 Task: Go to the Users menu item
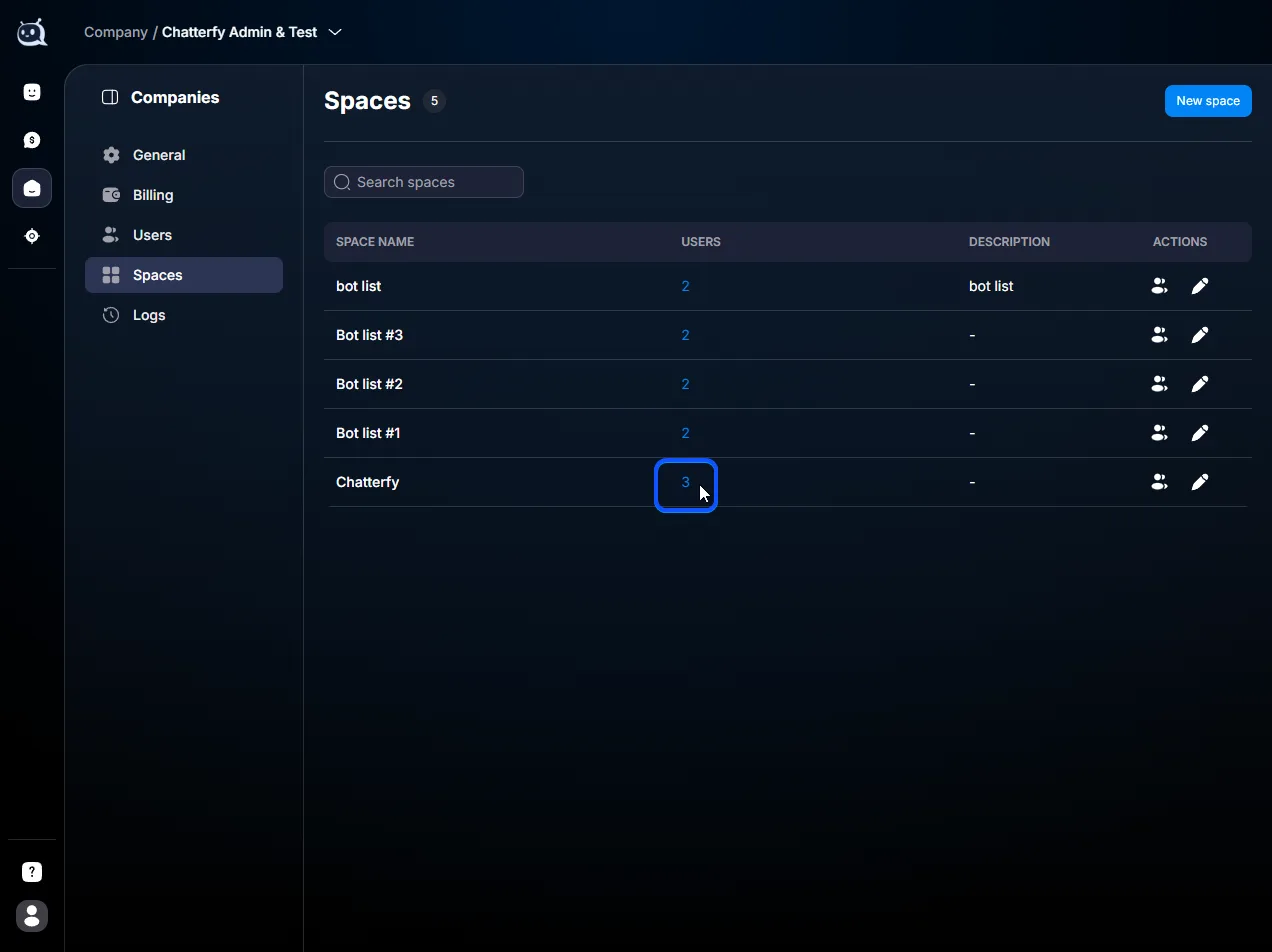(x=184, y=235)
